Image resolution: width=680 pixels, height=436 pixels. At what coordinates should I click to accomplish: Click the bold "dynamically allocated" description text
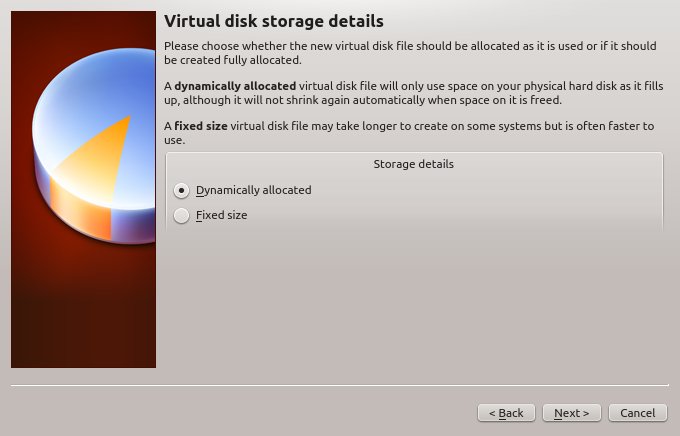tap(235, 86)
